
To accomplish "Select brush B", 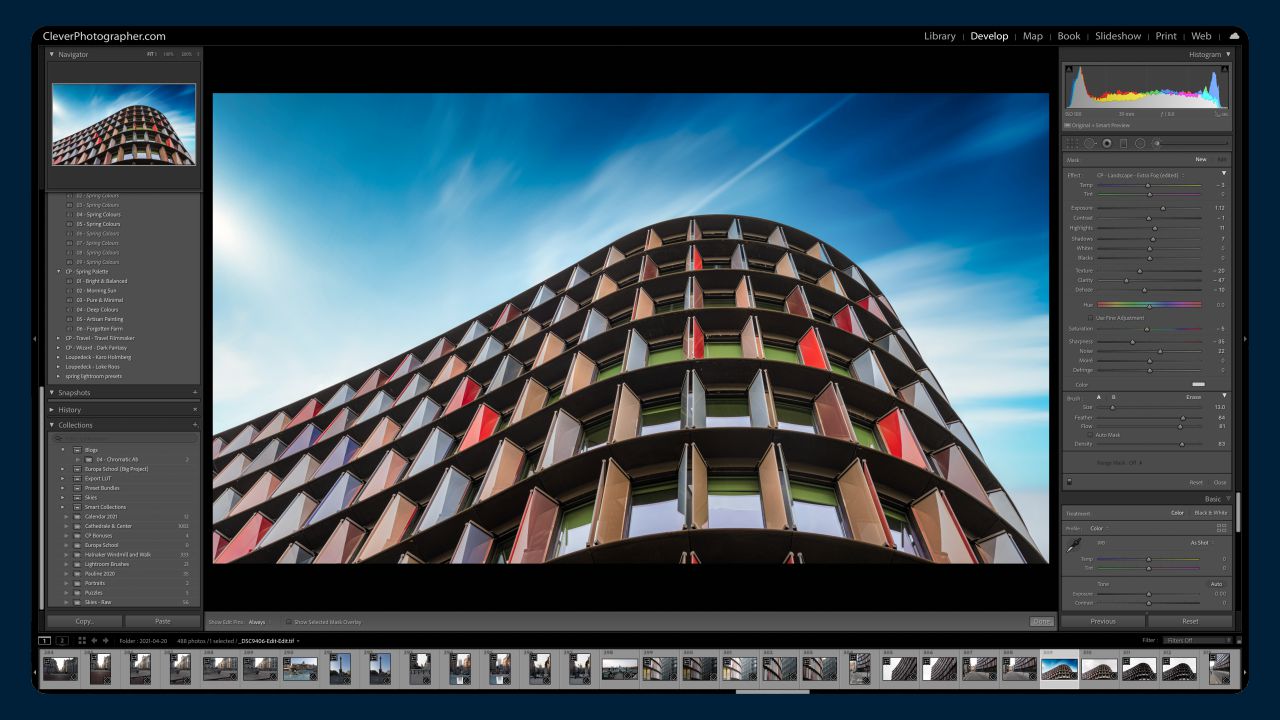I will pyautogui.click(x=1113, y=397).
